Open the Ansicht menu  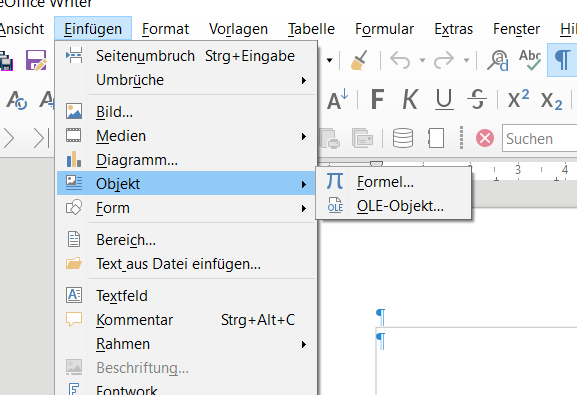(21, 29)
